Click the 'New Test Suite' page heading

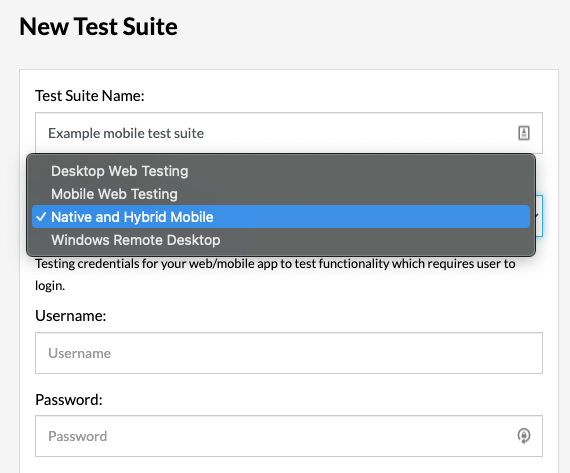click(98, 27)
